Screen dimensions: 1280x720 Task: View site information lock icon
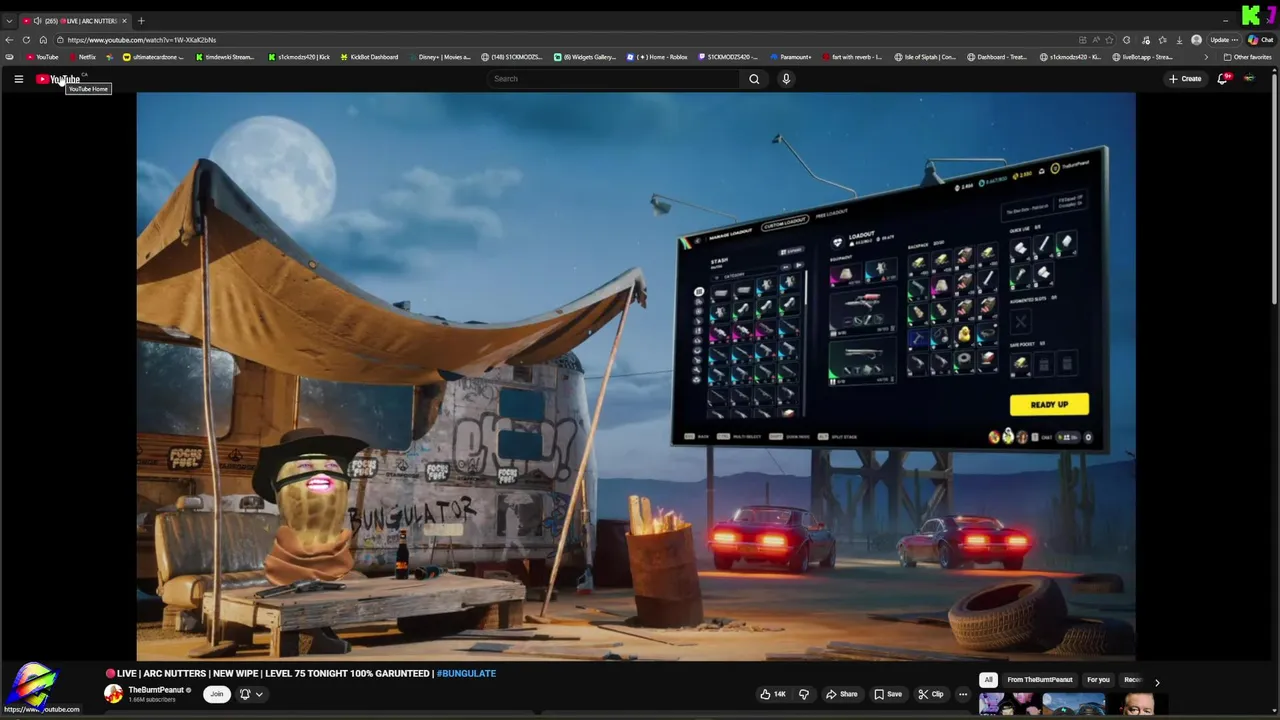pyautogui.click(x=60, y=40)
